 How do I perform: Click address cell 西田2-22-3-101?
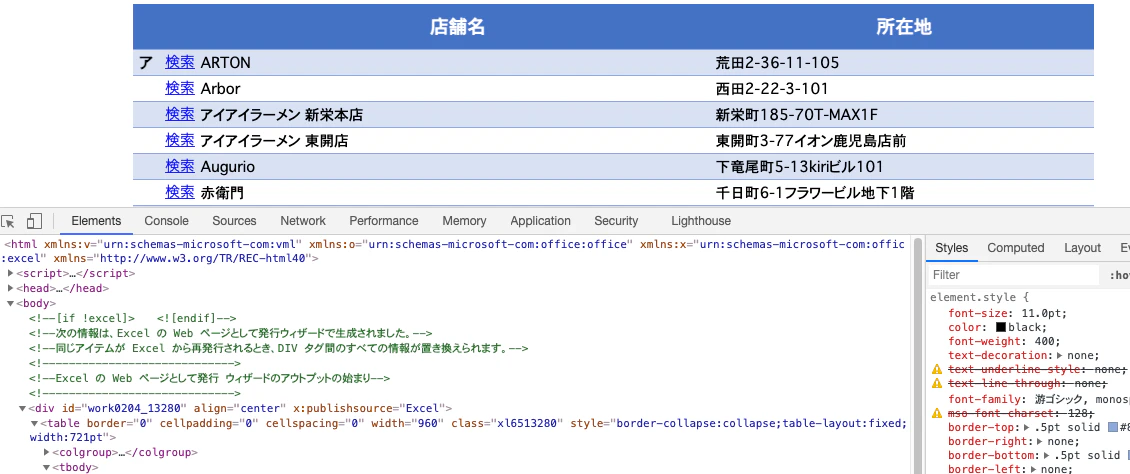(771, 89)
